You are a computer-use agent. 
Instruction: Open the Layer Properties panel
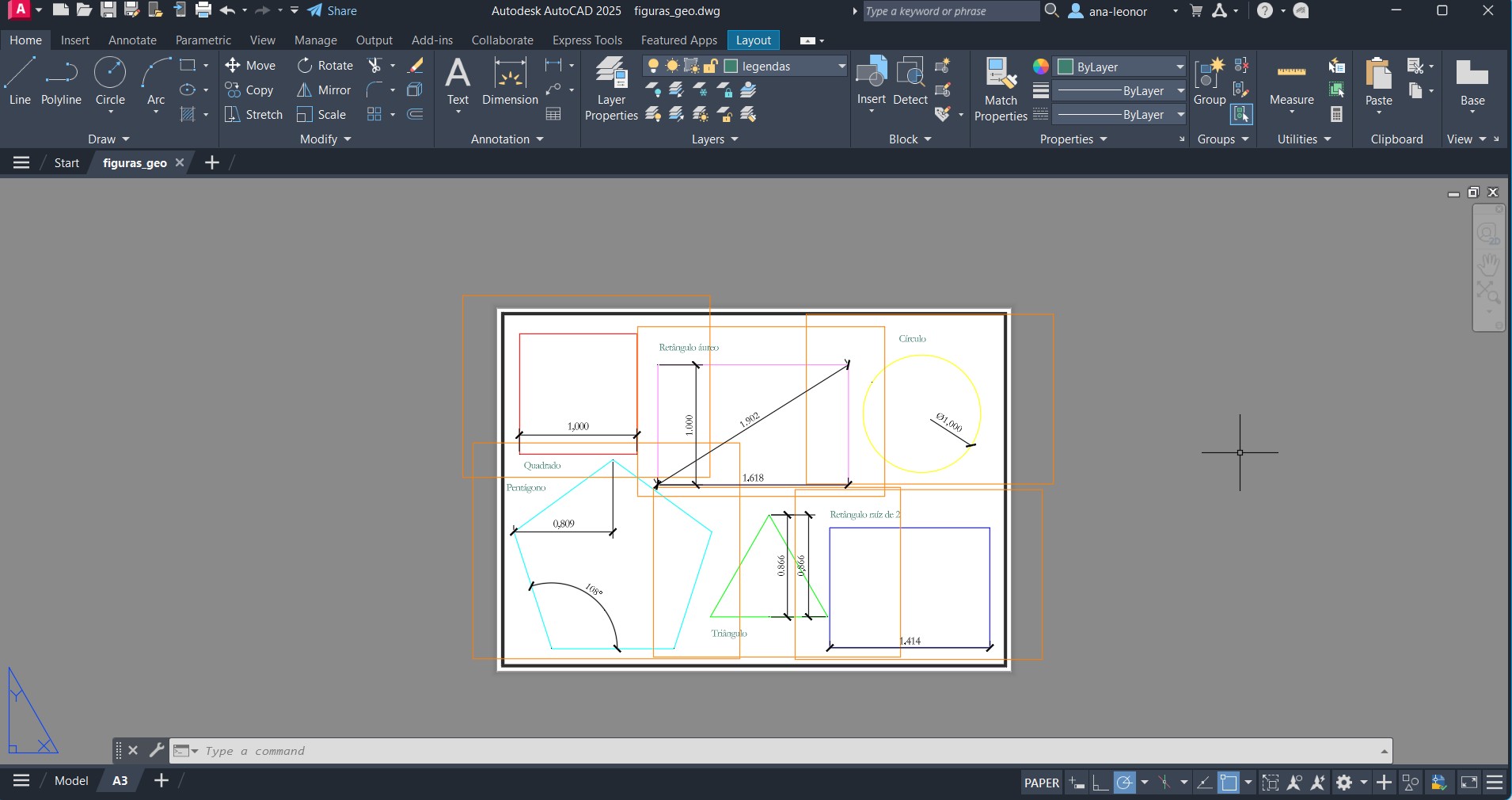pyautogui.click(x=611, y=89)
